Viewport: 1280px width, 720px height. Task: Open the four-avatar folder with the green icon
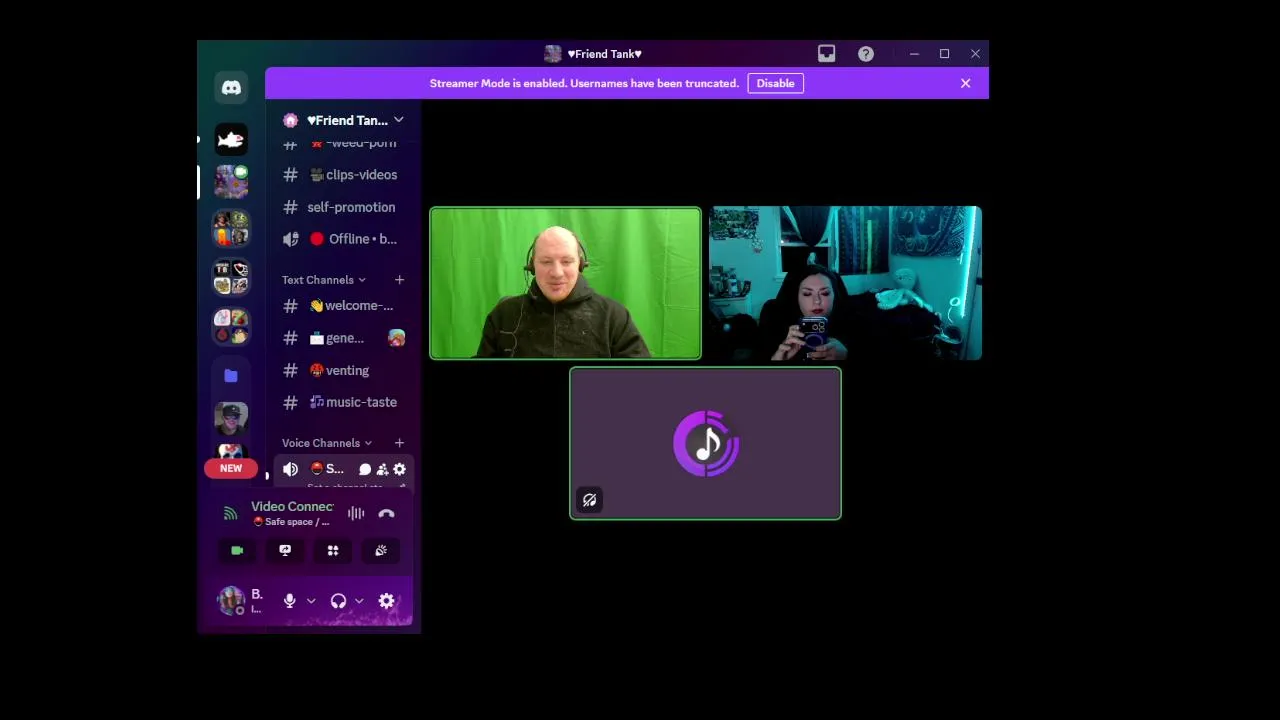click(231, 229)
